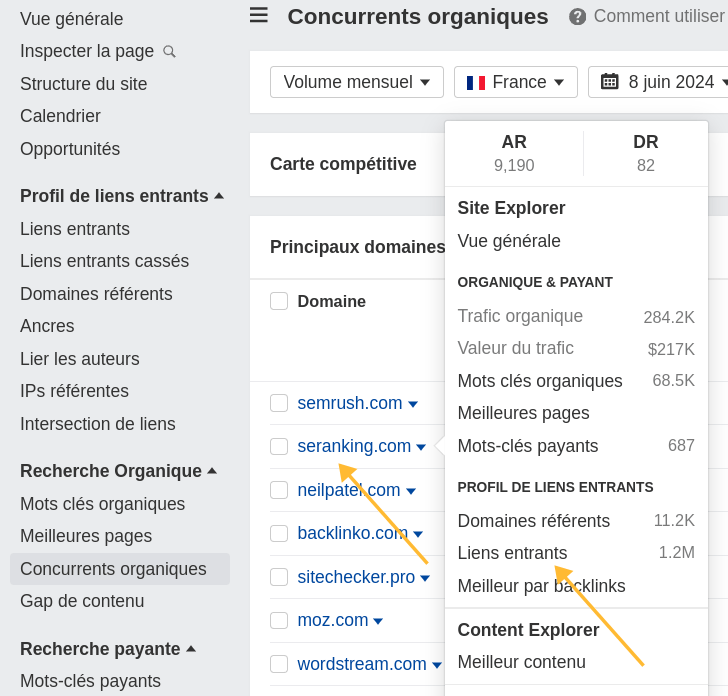Open the semrush.com domain link
Screen dimensions: 728x696
[x=350, y=403]
